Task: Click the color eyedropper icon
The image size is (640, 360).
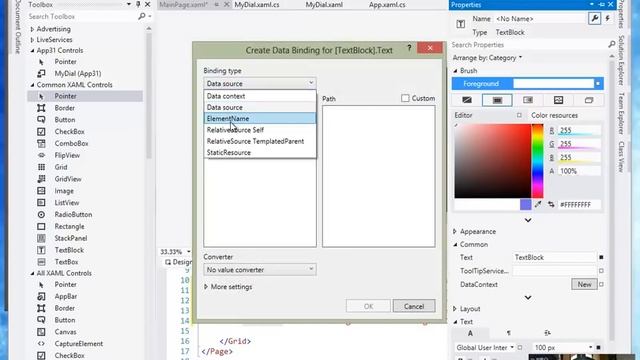Action: [538, 204]
